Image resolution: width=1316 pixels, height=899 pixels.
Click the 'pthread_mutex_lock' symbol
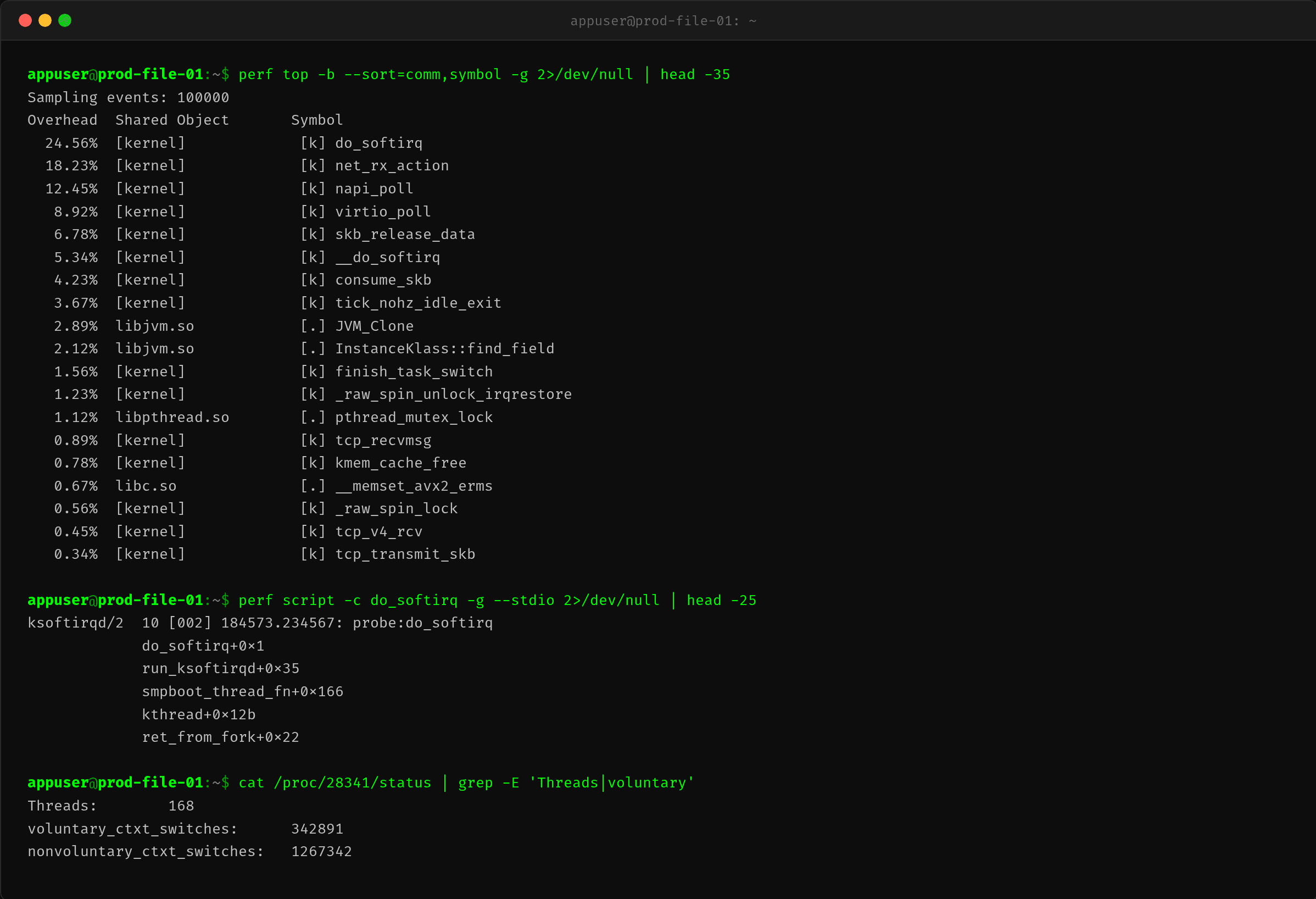[414, 417]
